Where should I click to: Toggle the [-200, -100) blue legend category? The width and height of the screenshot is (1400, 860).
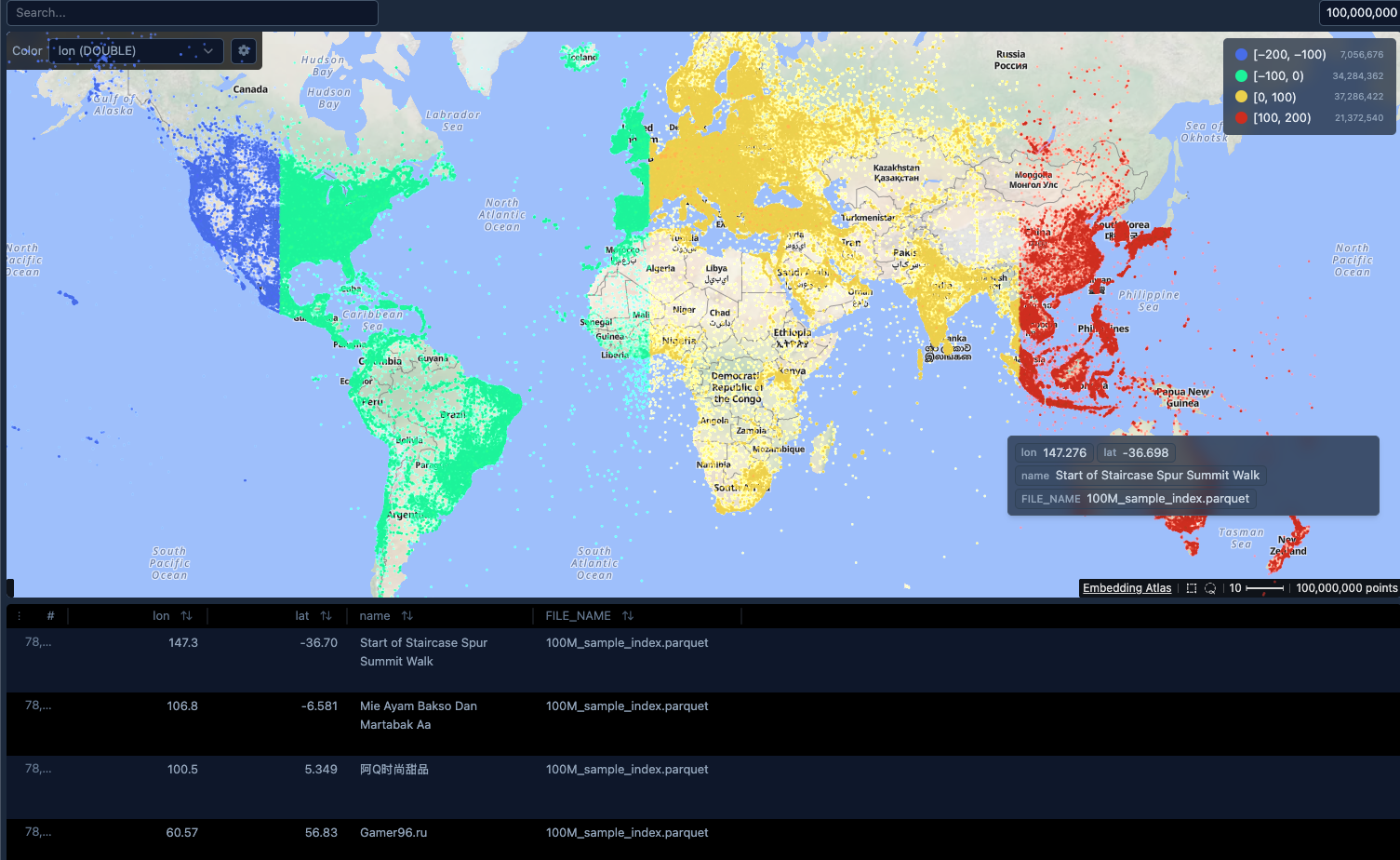click(x=1288, y=55)
